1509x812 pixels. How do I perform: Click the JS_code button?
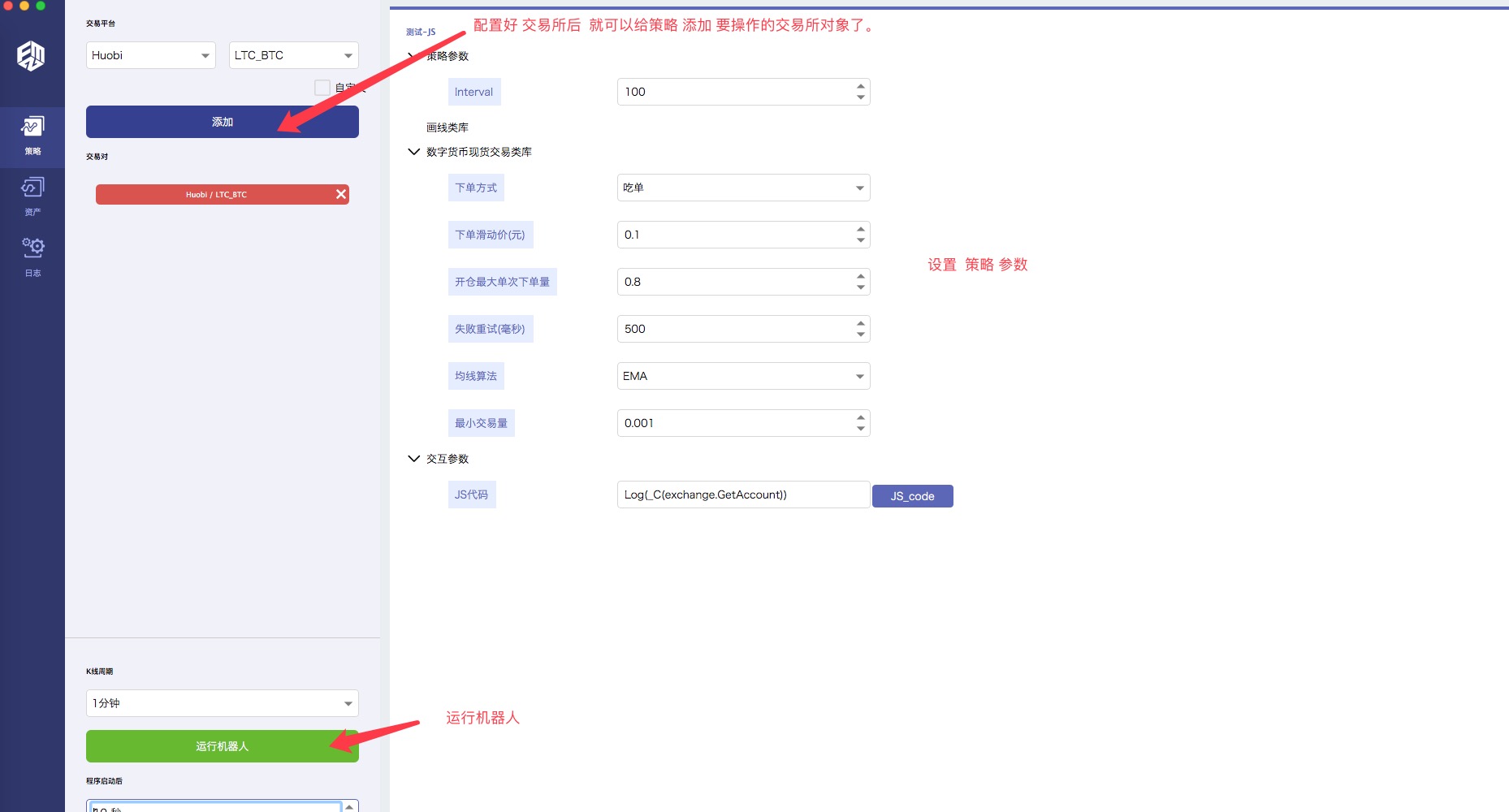(913, 496)
